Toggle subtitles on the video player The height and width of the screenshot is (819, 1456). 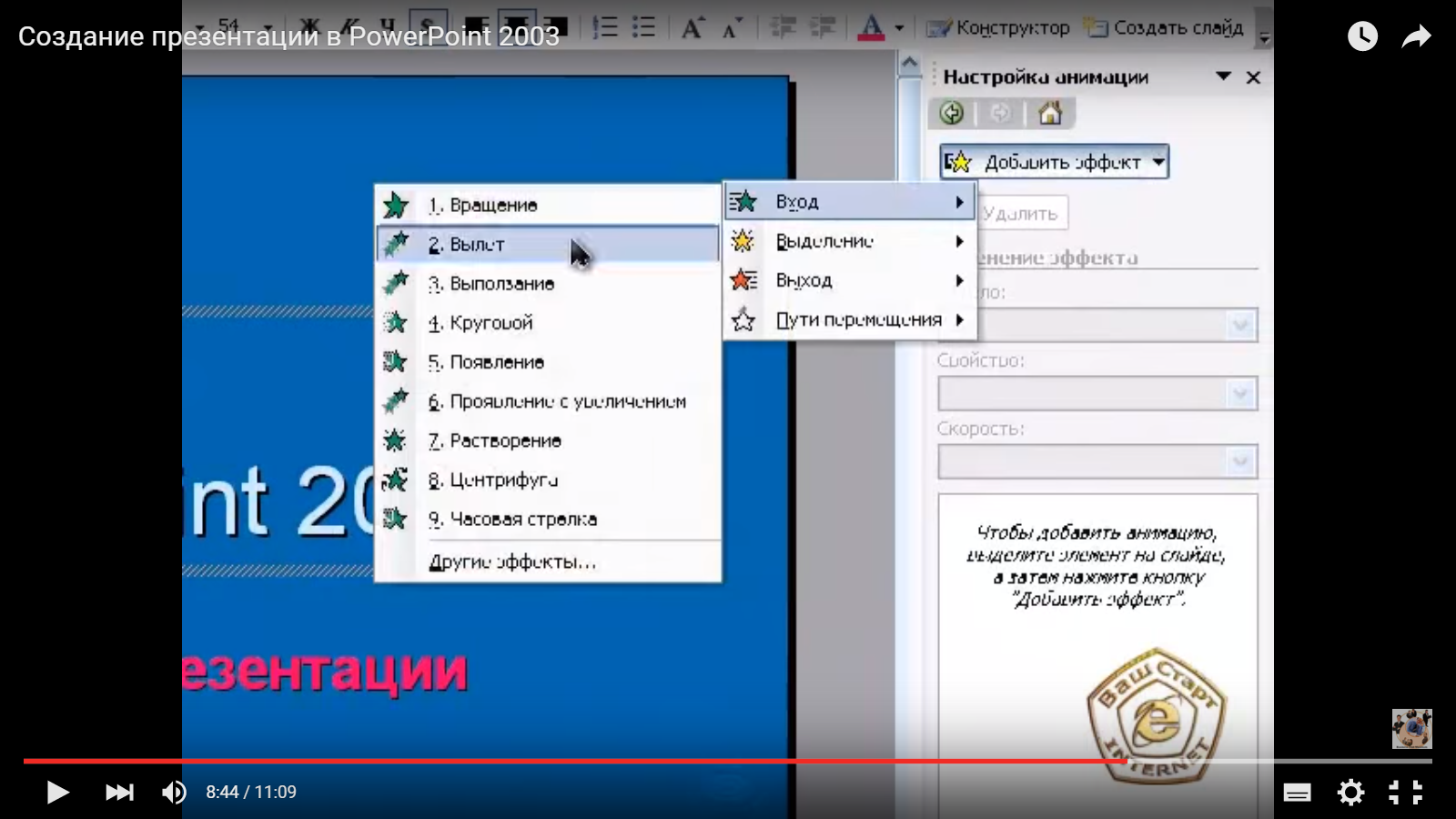(x=1297, y=793)
